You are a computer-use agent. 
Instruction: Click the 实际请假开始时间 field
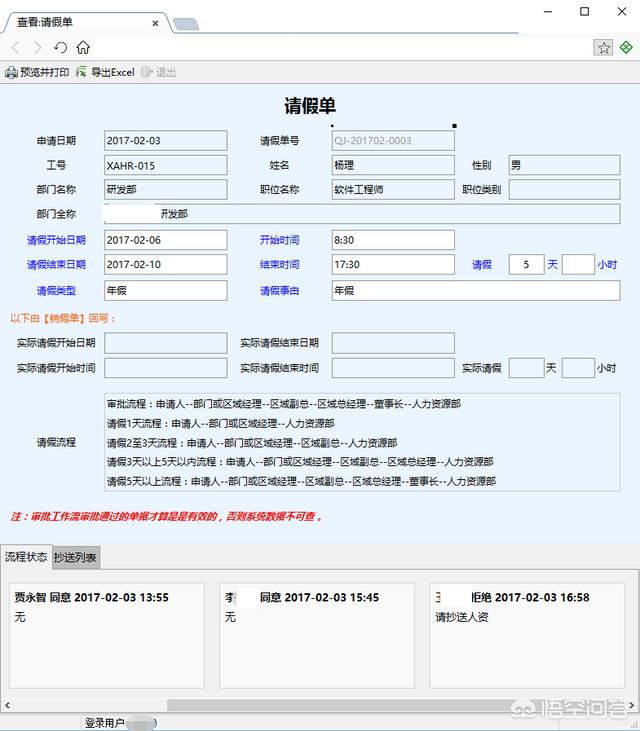165,368
